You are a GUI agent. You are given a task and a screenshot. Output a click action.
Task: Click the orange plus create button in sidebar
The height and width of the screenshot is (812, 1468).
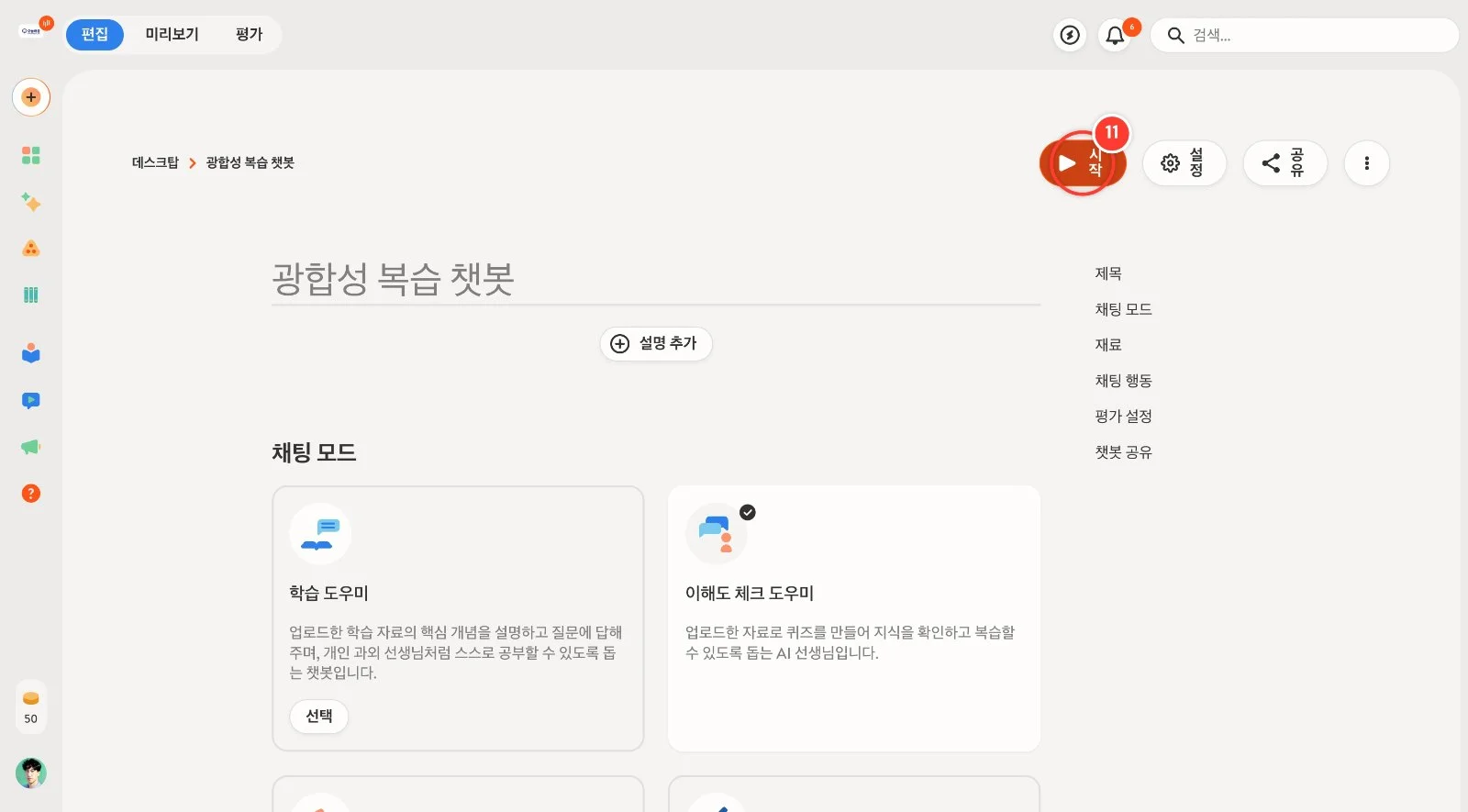[x=31, y=97]
